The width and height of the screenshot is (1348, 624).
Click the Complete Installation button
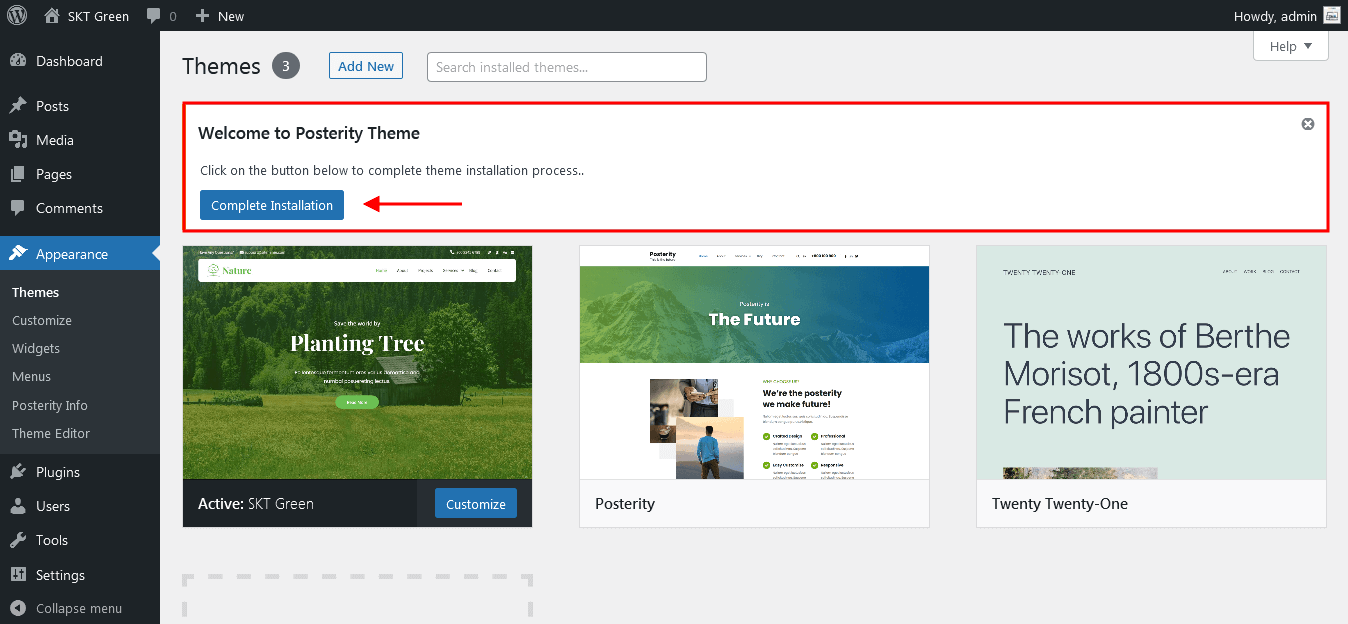click(272, 205)
